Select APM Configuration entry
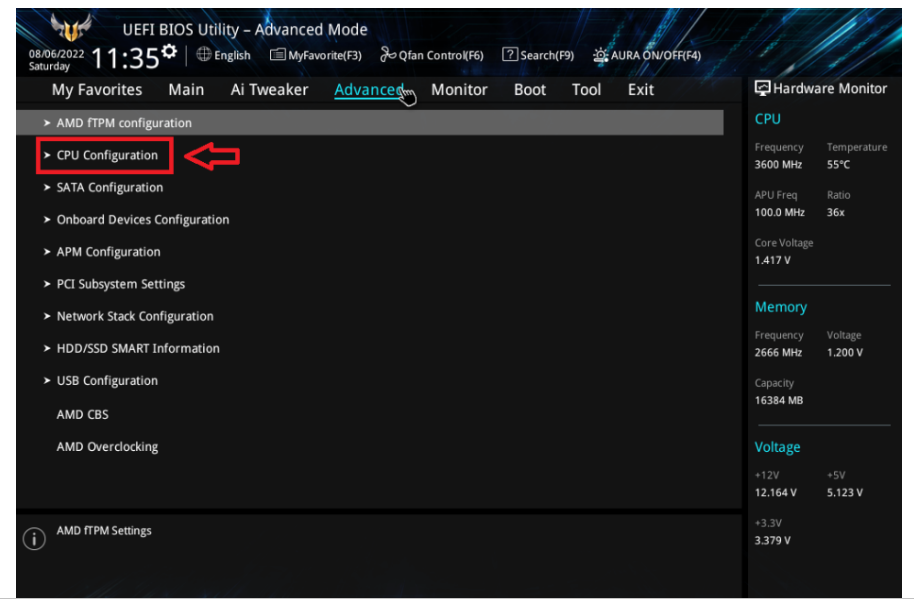914x605 pixels. point(108,252)
